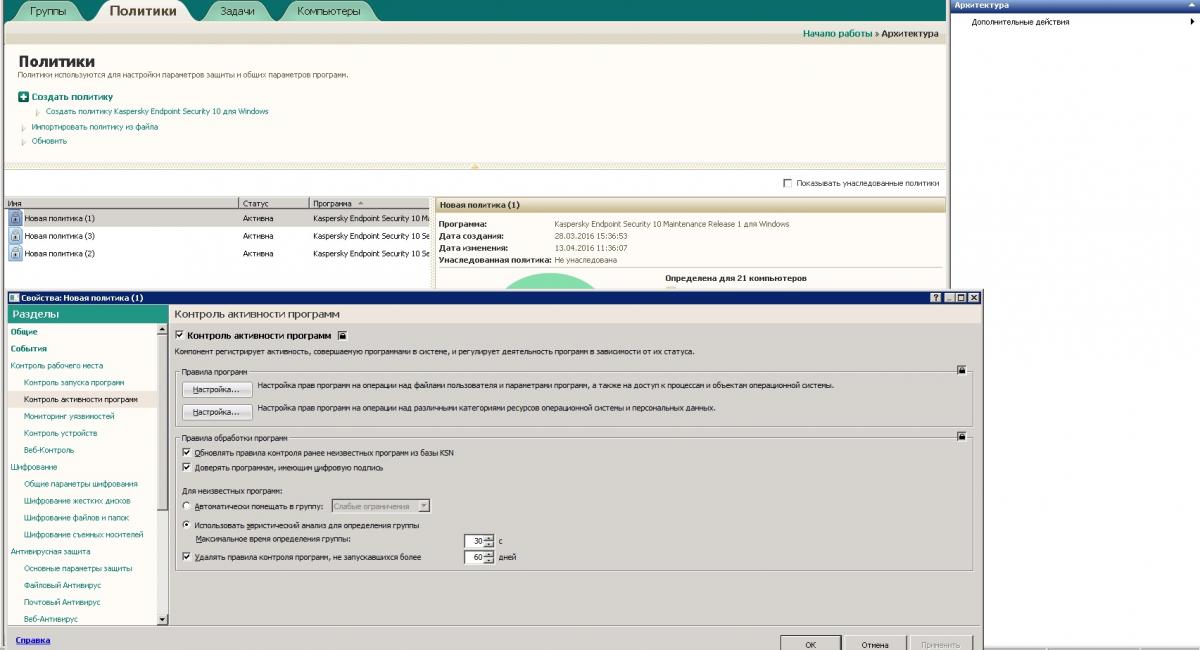The height and width of the screenshot is (650, 1200).
Task: Collapse the top panel using the divider arrow
Action: click(x=475, y=167)
